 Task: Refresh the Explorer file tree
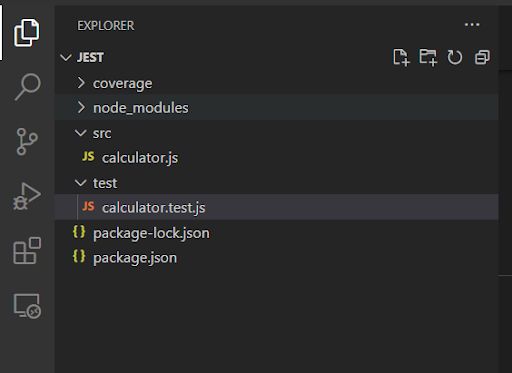pyautogui.click(x=455, y=57)
